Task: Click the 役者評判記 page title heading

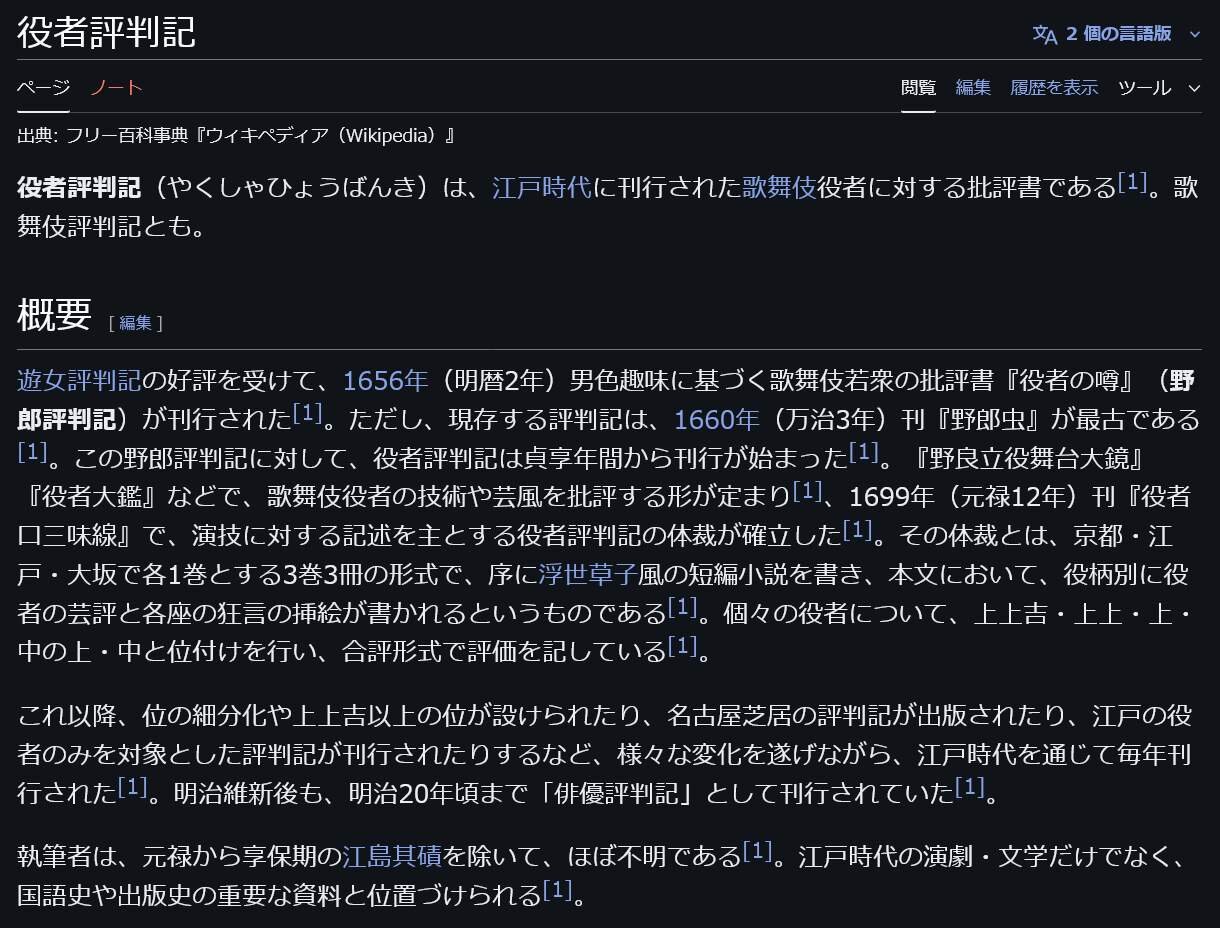Action: click(x=106, y=32)
